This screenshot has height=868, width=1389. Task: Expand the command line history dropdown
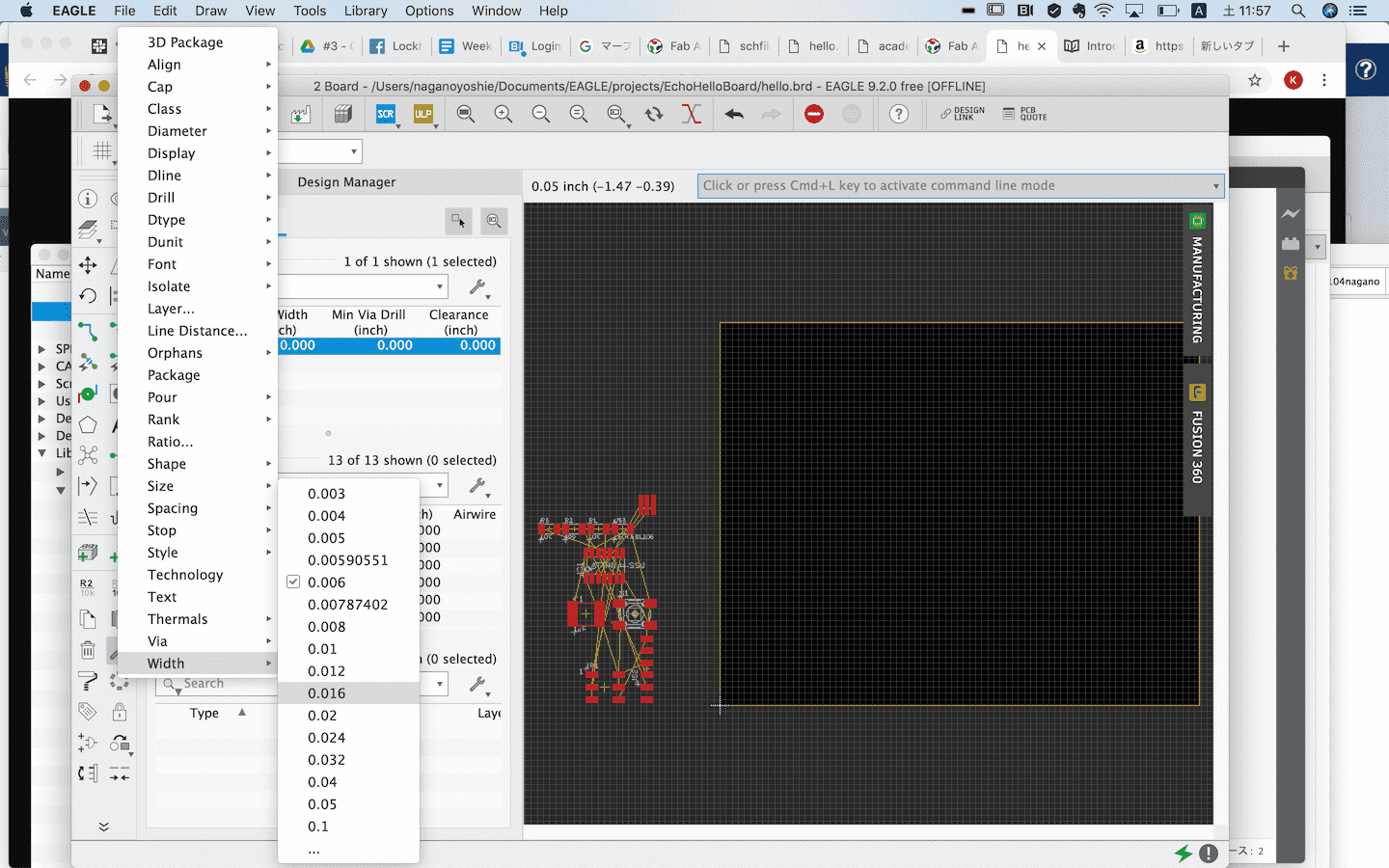[1215, 186]
